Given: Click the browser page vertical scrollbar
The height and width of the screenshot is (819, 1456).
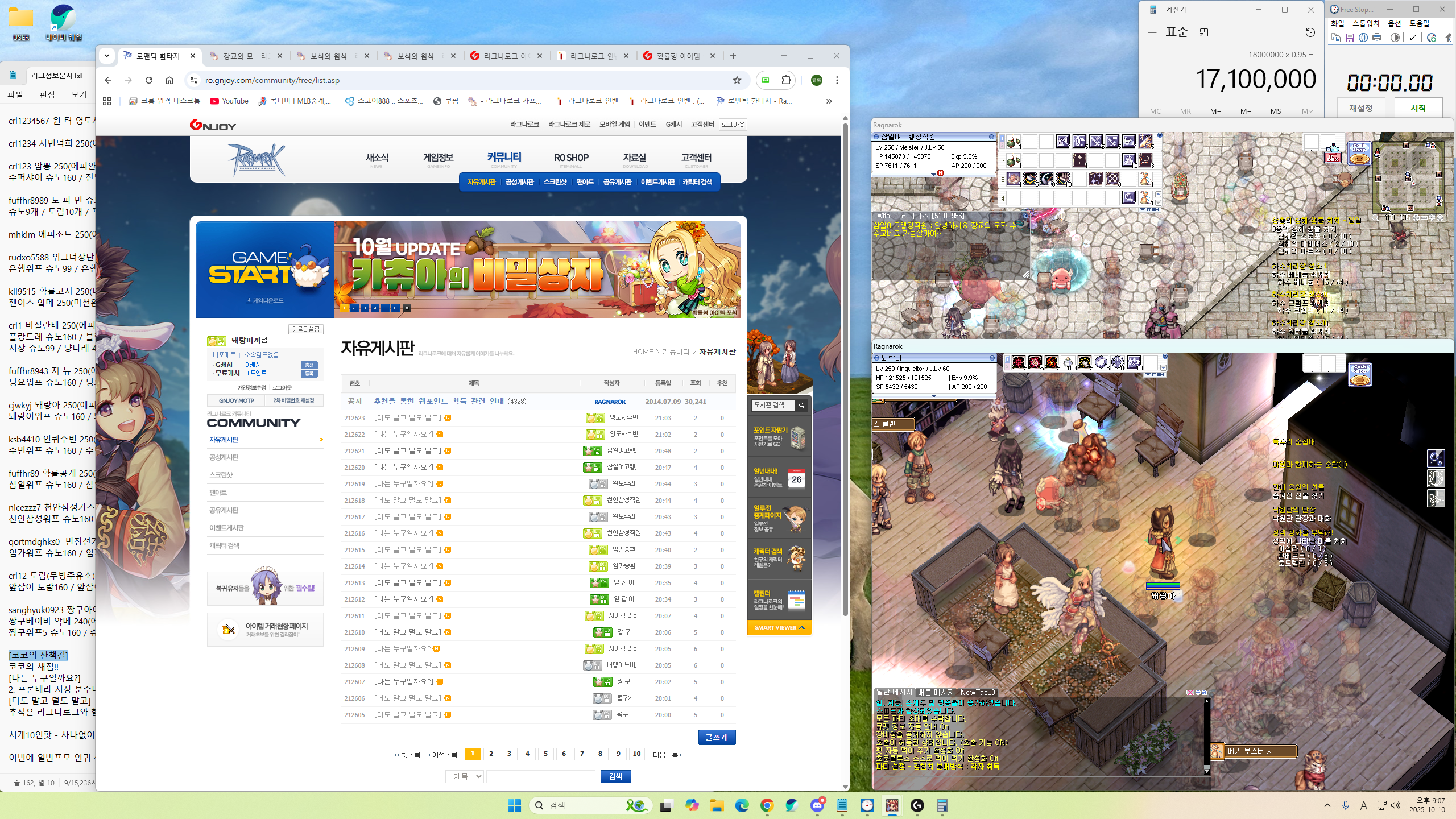Looking at the screenshot, I should point(845,370).
